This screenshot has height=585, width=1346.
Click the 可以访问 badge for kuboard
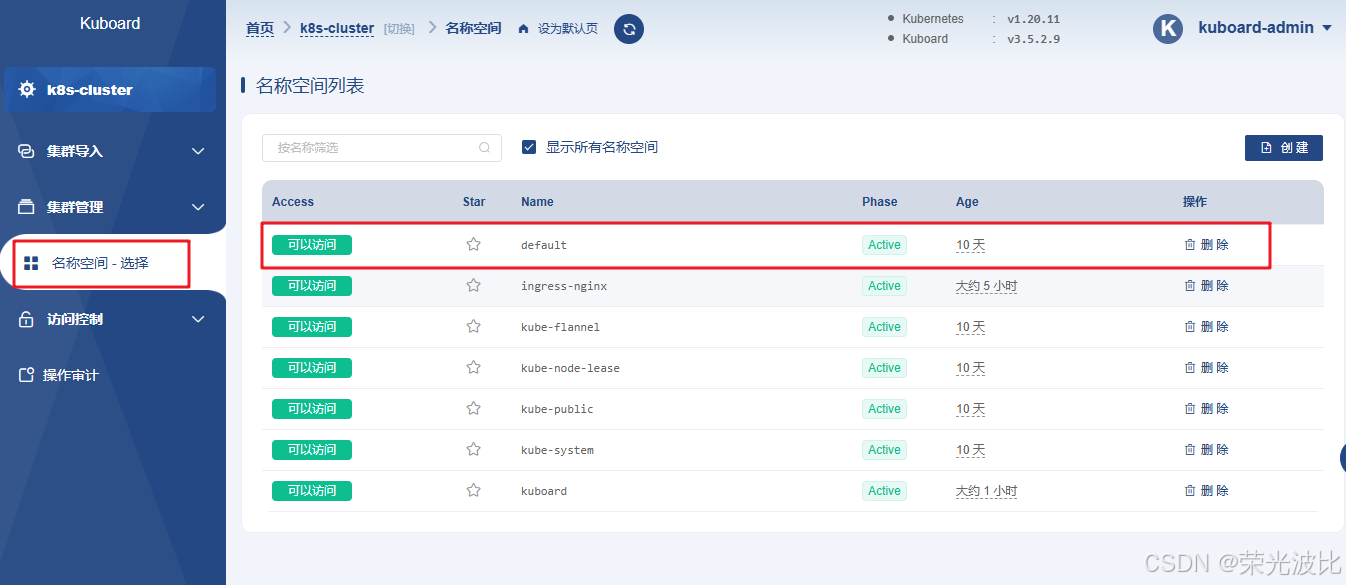(x=312, y=490)
